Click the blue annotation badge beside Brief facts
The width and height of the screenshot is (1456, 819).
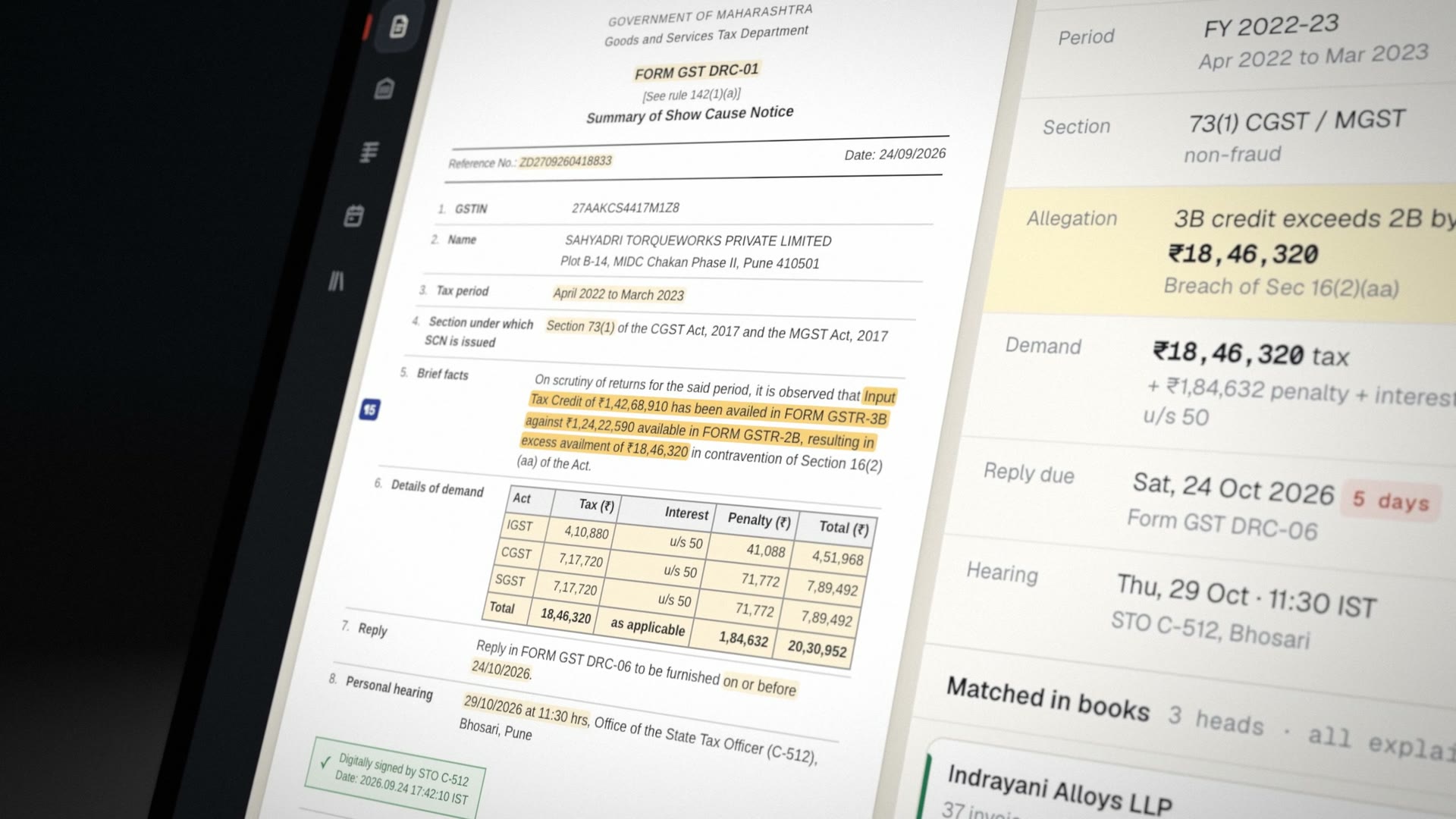click(369, 409)
